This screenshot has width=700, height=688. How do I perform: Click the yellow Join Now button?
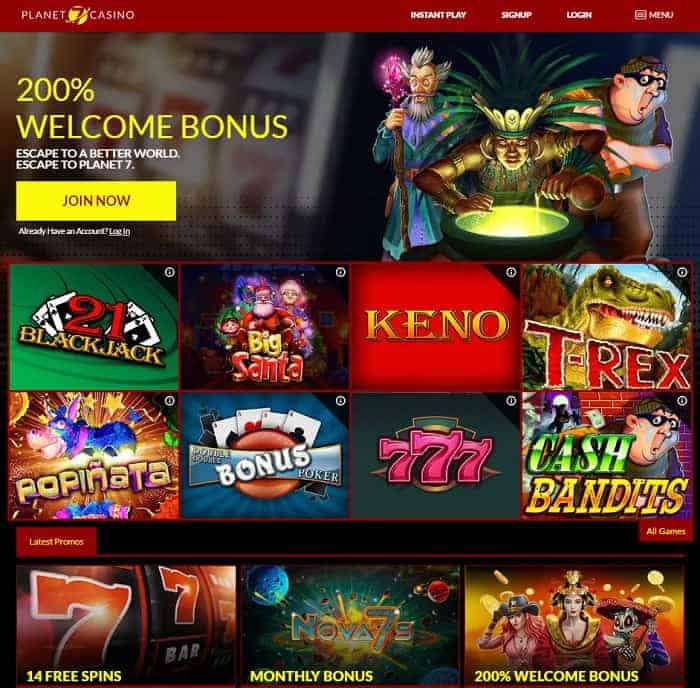pos(96,200)
